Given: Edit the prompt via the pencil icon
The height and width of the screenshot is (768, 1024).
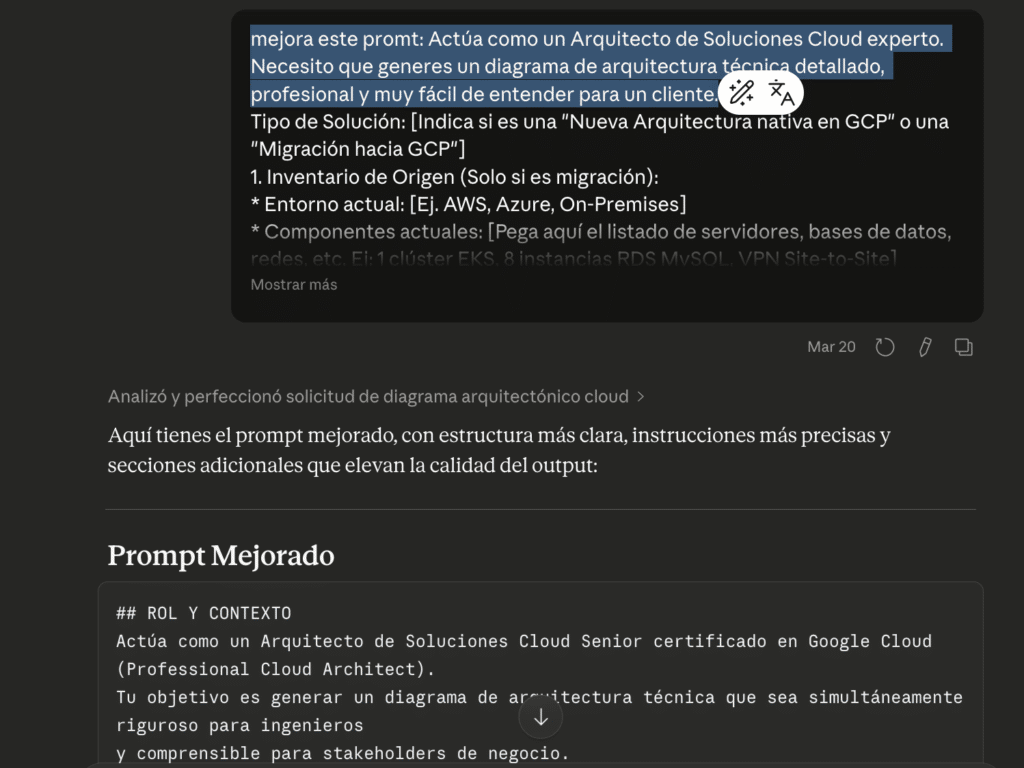Looking at the screenshot, I should [x=923, y=346].
